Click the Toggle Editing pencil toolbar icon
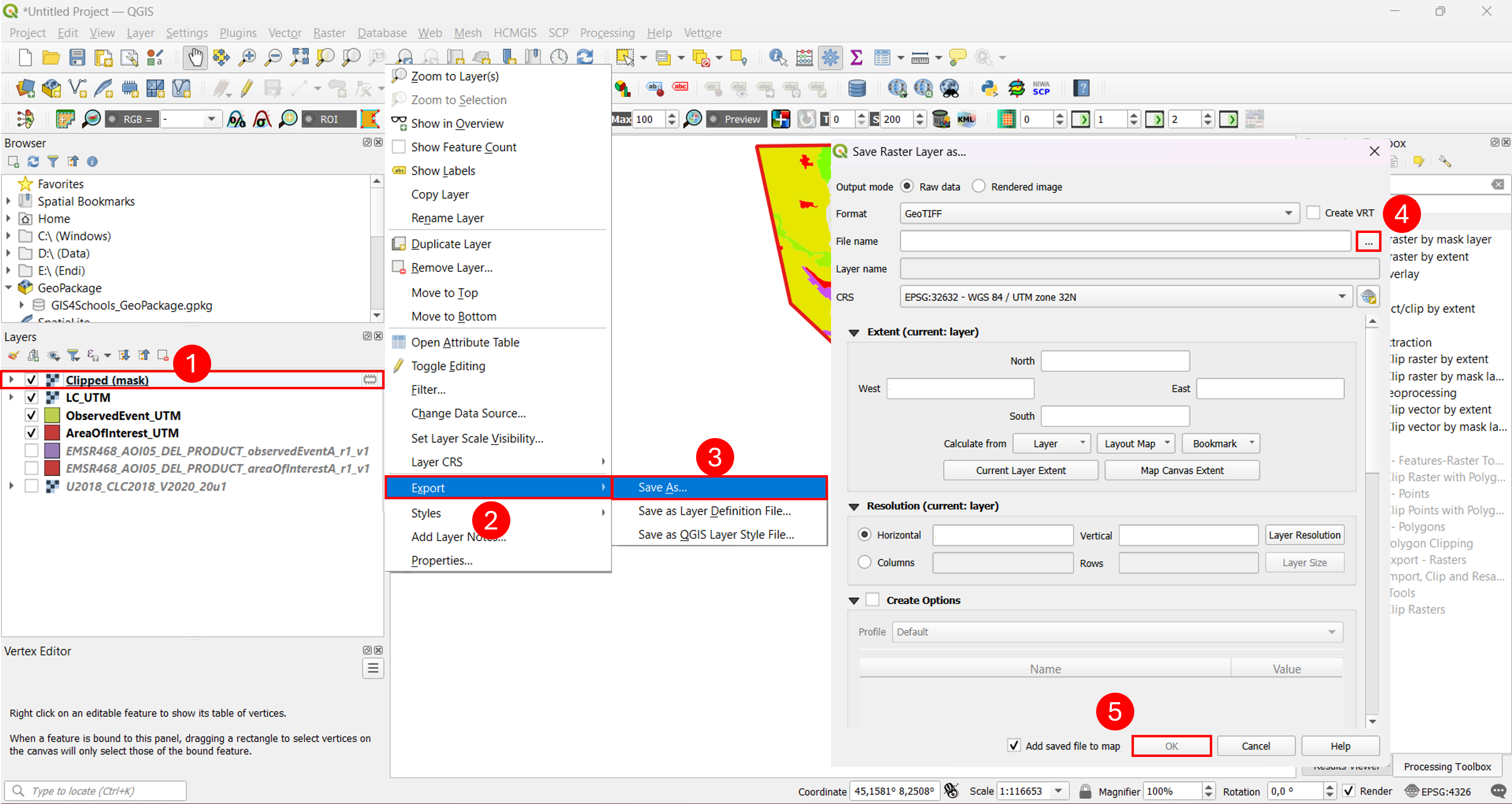Image resolution: width=1512 pixels, height=804 pixels. (247, 88)
